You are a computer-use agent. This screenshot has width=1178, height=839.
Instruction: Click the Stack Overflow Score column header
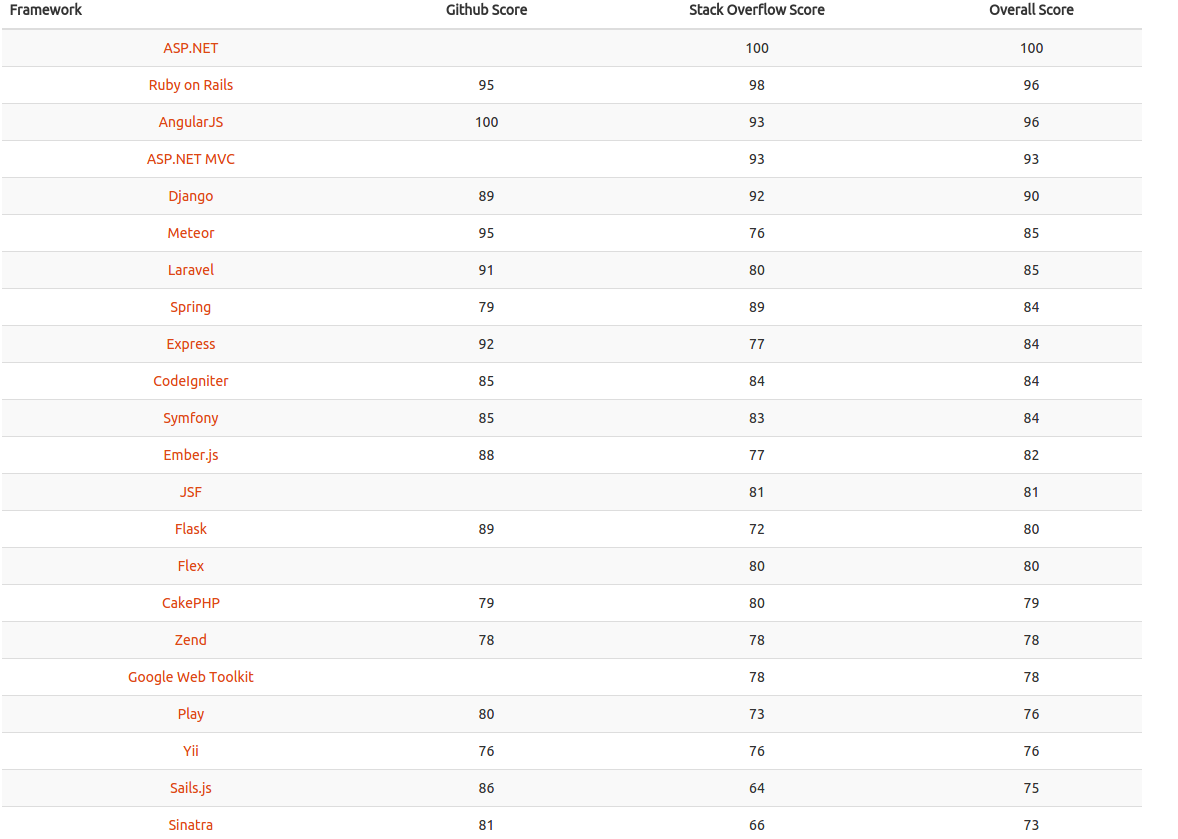(x=757, y=10)
